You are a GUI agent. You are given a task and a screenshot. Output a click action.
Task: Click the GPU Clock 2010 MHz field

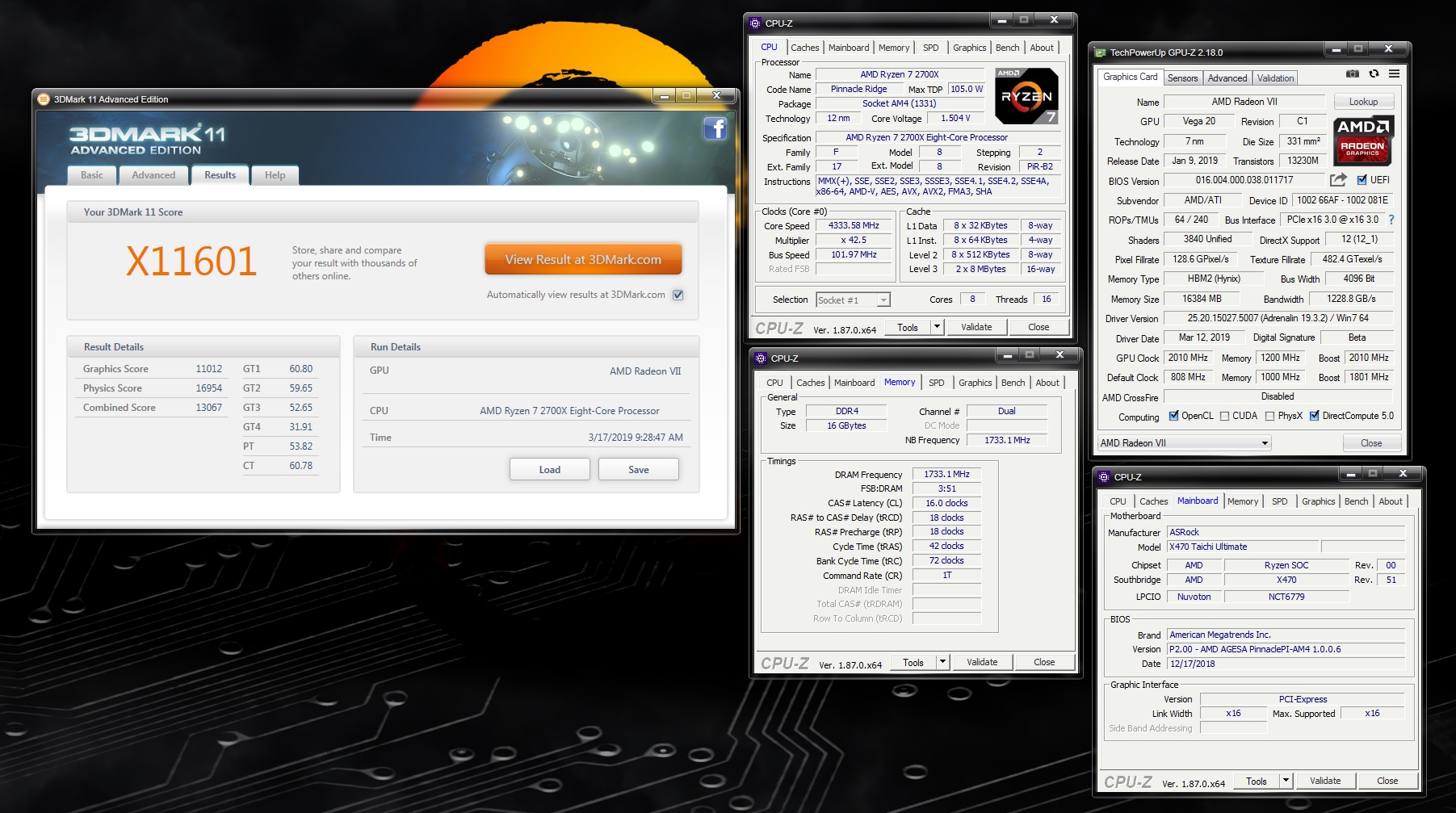[1188, 358]
